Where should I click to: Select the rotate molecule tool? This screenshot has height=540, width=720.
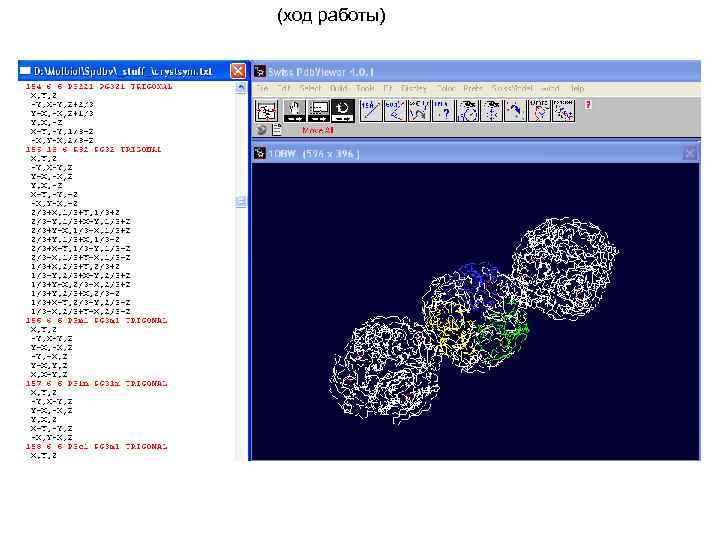click(343, 111)
